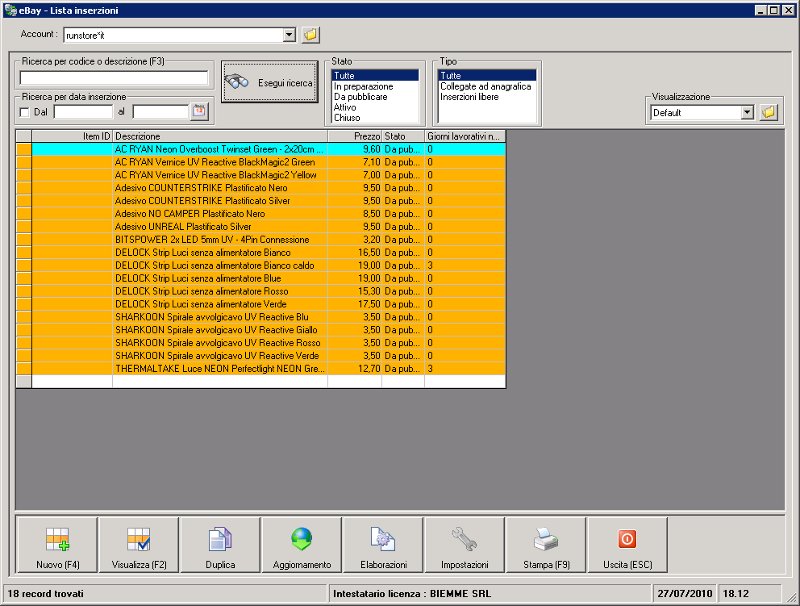Click the eBay app icon in title bar
This screenshot has width=800, height=606.
click(x=10, y=10)
